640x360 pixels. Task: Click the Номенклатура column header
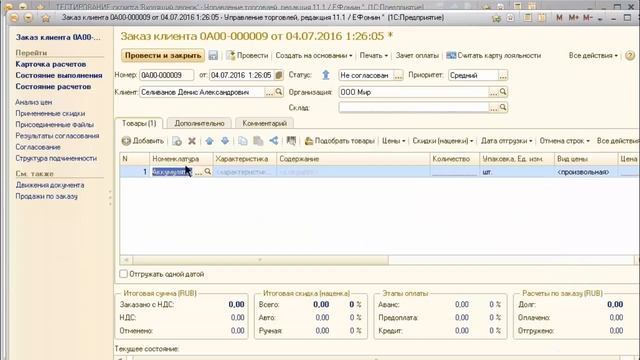pos(181,159)
